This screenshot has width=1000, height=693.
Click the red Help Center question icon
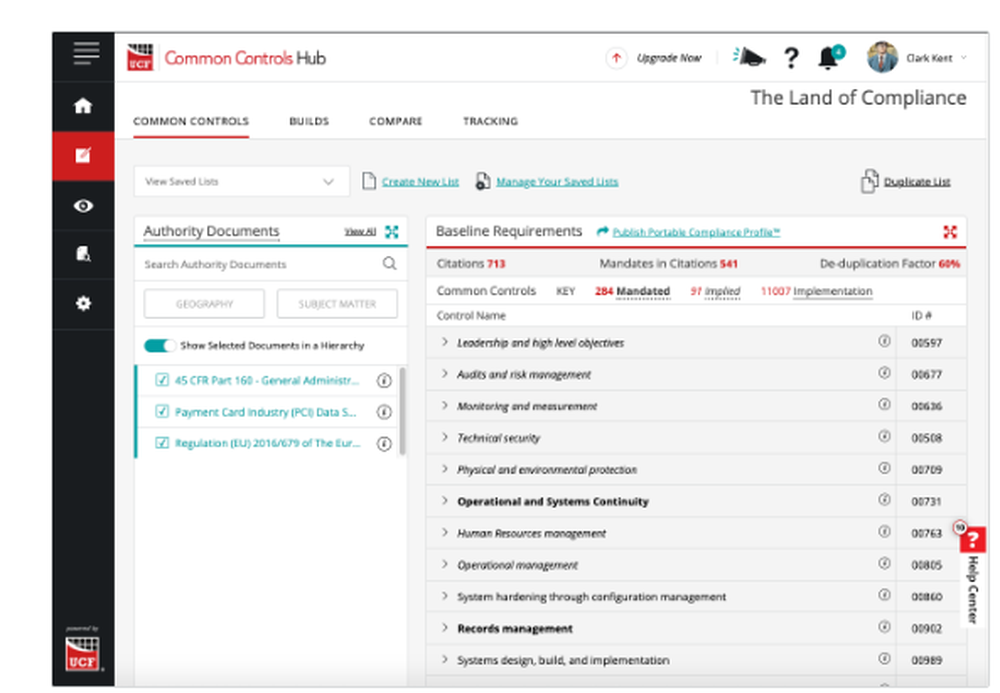click(x=973, y=541)
